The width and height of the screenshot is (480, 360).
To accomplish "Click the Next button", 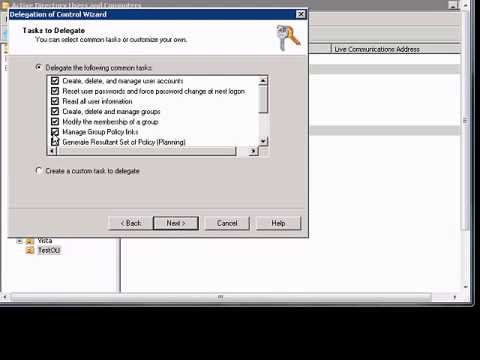I will (176, 223).
